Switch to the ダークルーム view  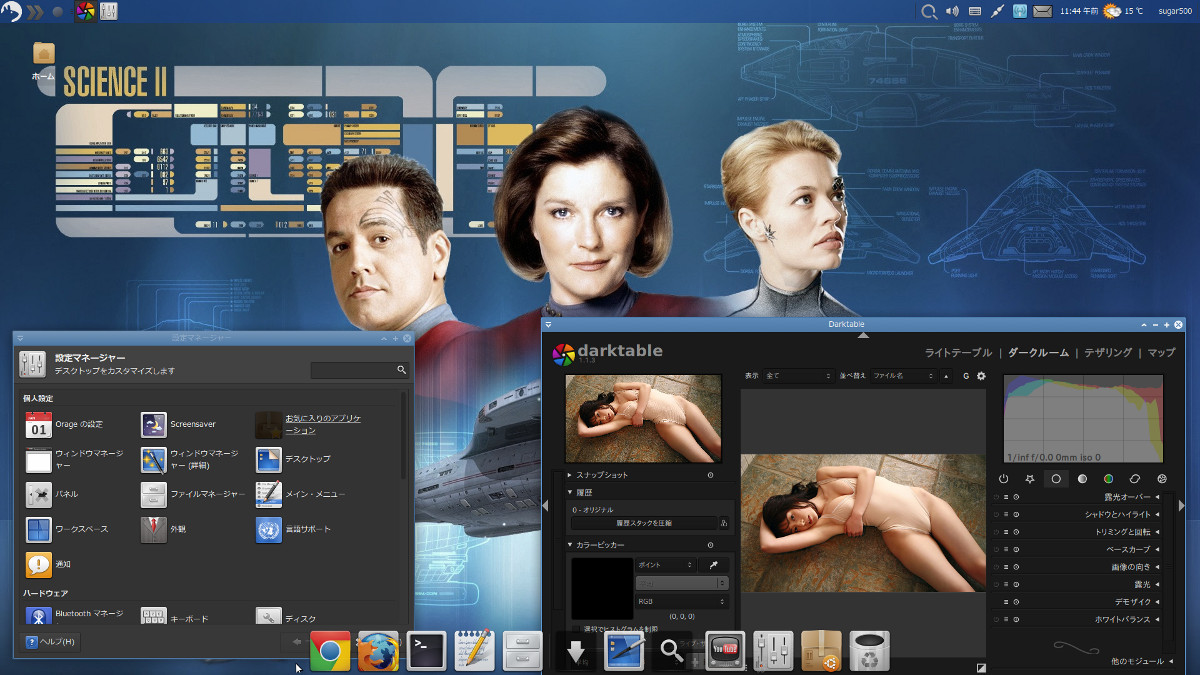coord(1038,352)
